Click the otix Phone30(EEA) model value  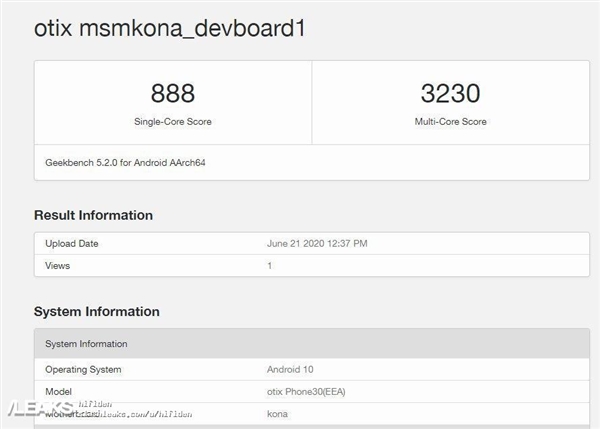[x=307, y=391]
